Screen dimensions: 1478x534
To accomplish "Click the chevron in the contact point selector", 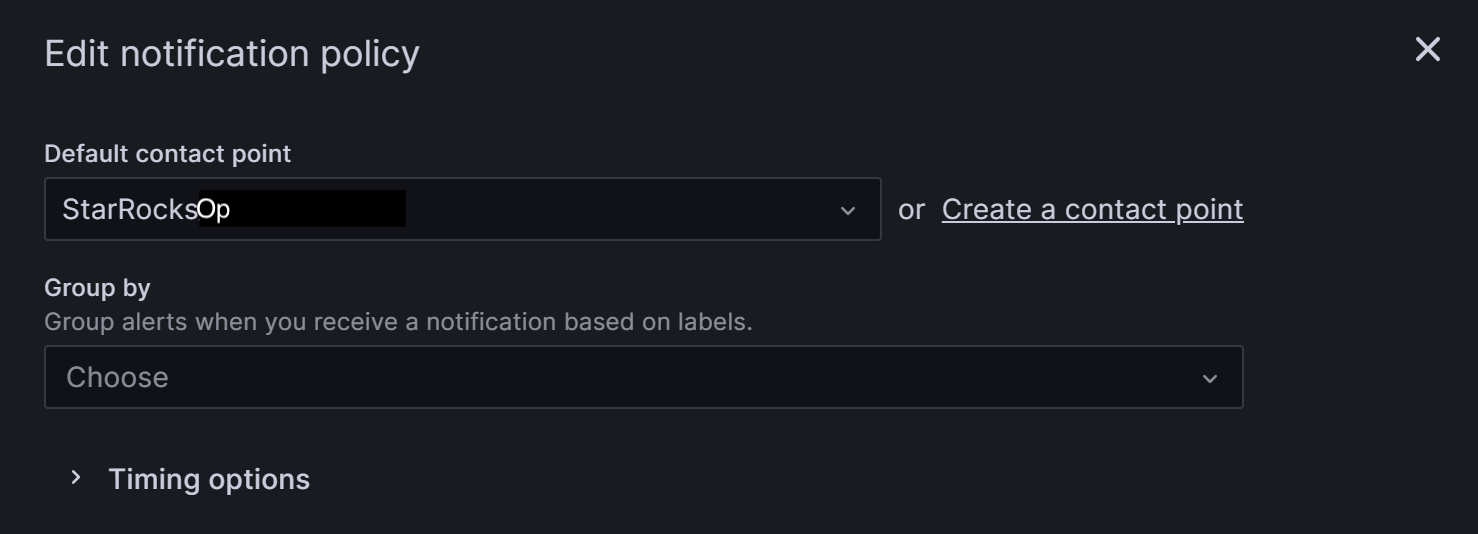I will pyautogui.click(x=848, y=210).
